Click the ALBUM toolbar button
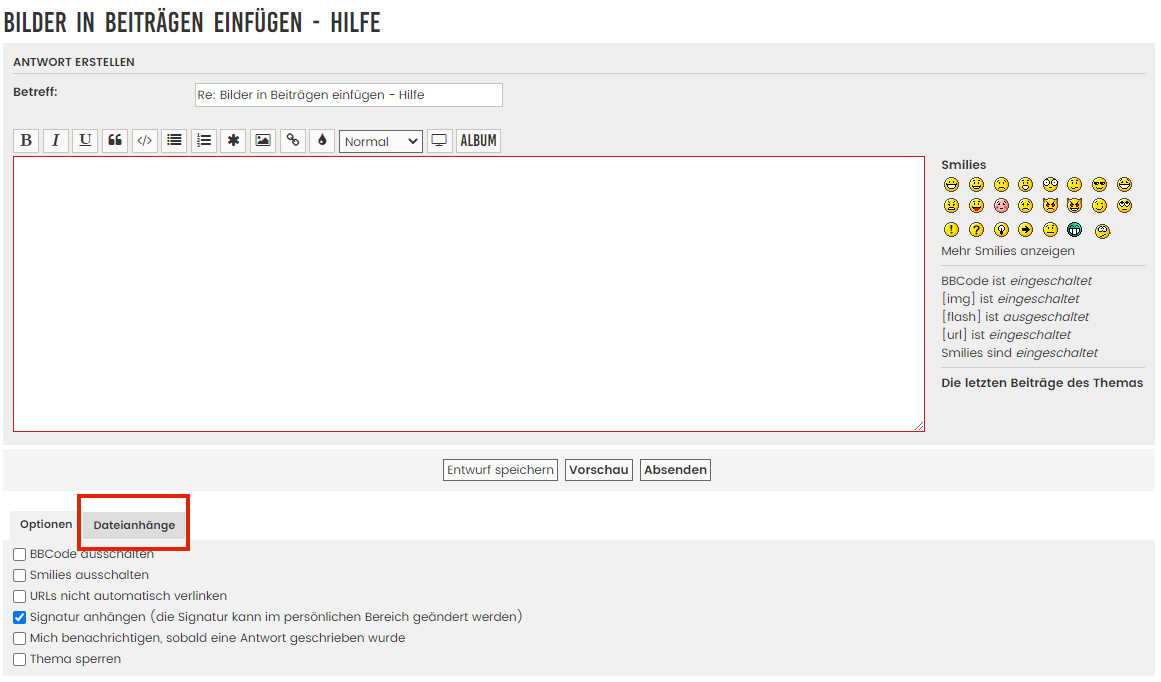The height and width of the screenshot is (682, 1161). pyautogui.click(x=478, y=141)
